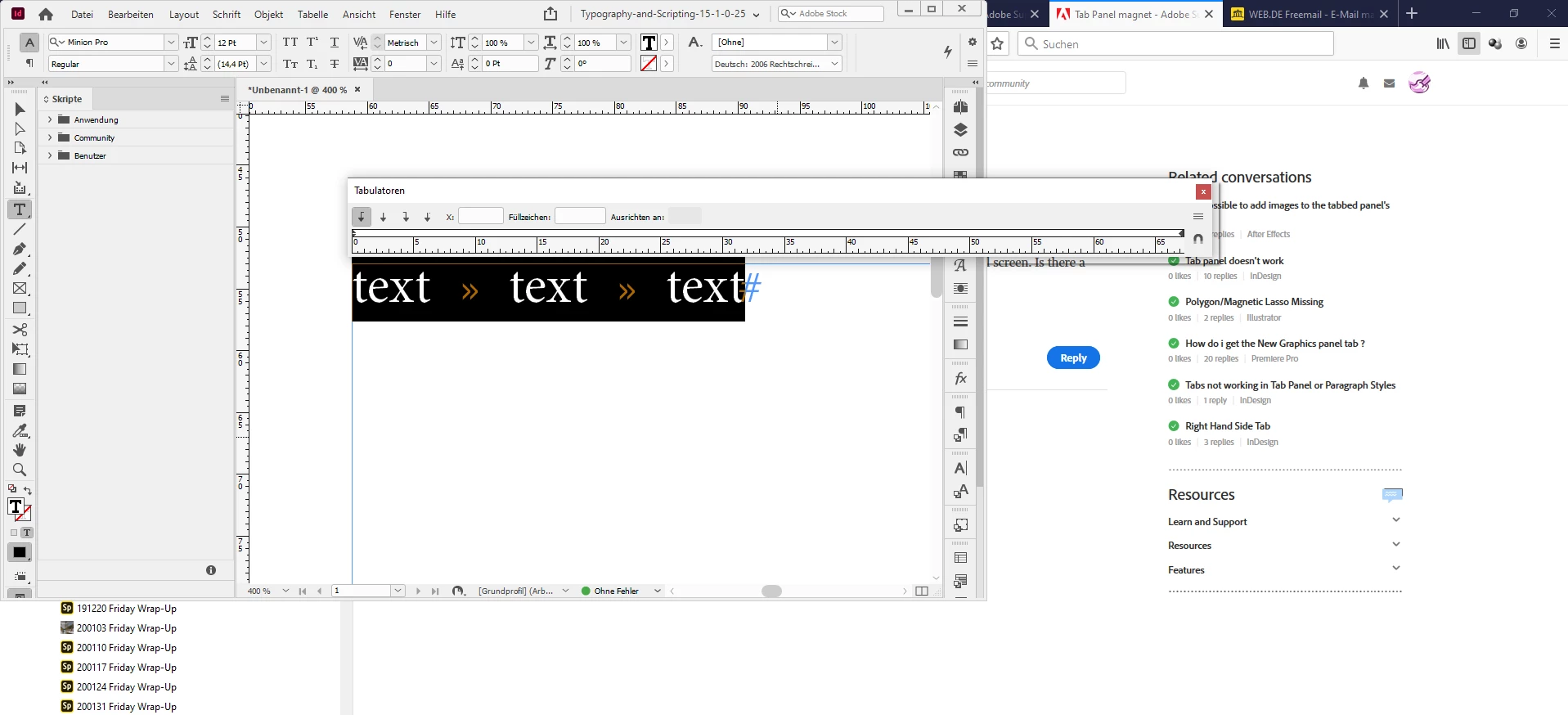Open 'Tab panel doesn't work' conversation
The height and width of the screenshot is (715, 1568).
pyautogui.click(x=1234, y=261)
